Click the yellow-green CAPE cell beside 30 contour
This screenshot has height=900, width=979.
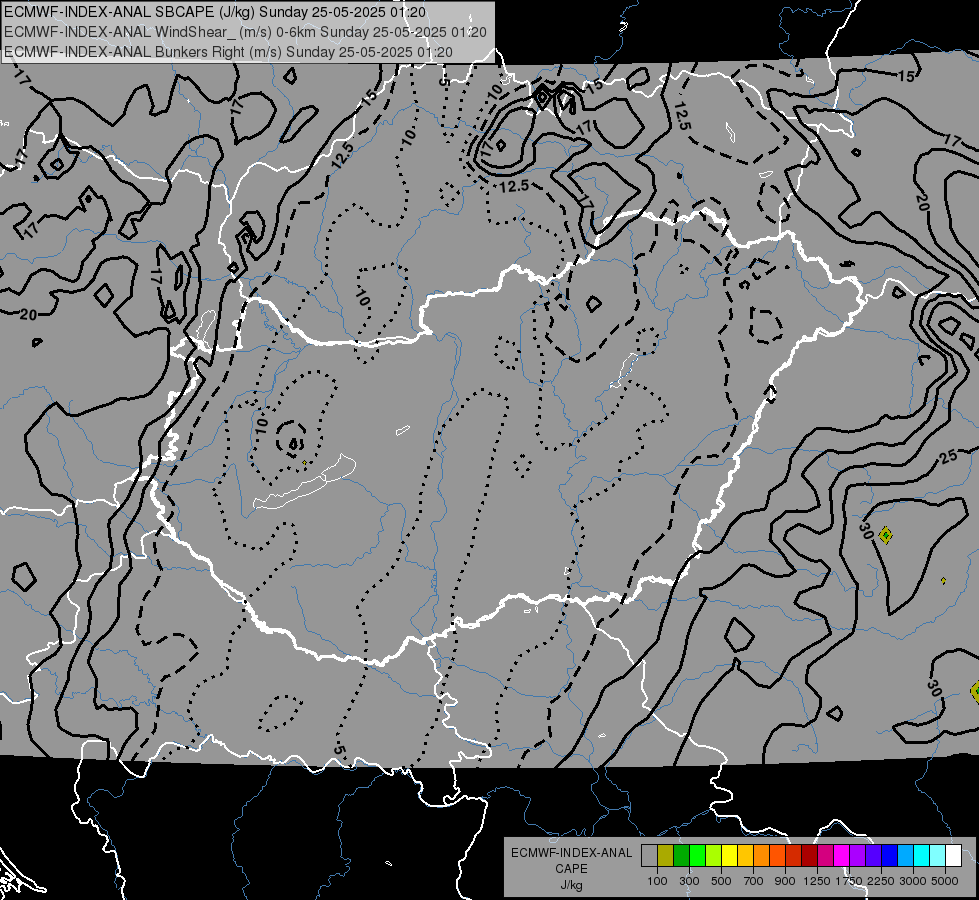point(885,535)
